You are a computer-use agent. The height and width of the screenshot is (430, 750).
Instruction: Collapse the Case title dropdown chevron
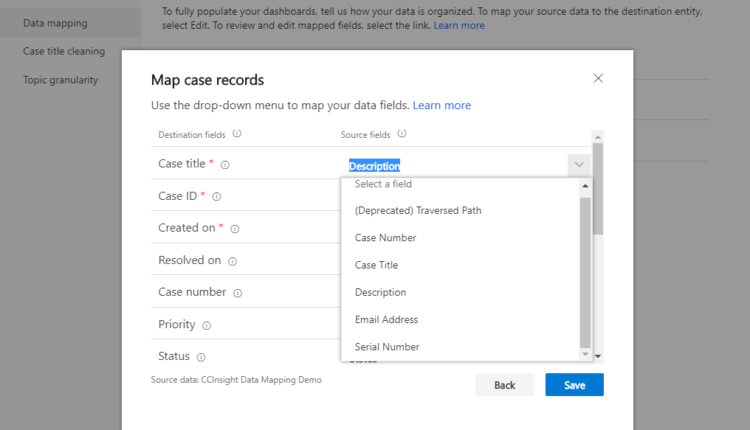click(578, 165)
